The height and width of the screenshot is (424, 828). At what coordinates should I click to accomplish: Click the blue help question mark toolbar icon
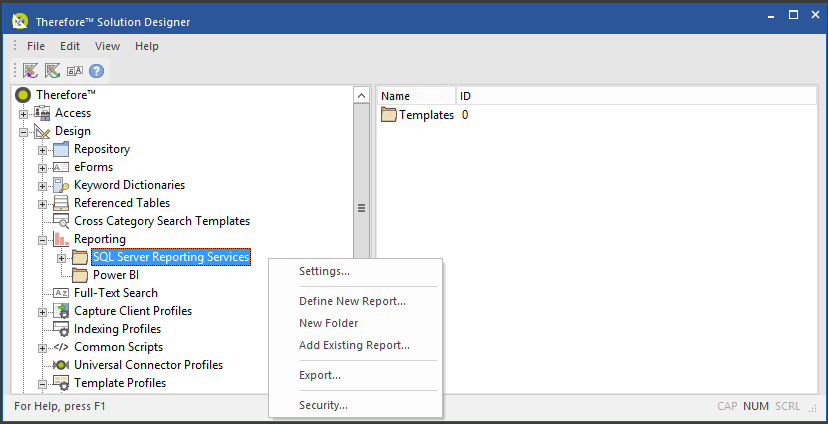click(97, 71)
